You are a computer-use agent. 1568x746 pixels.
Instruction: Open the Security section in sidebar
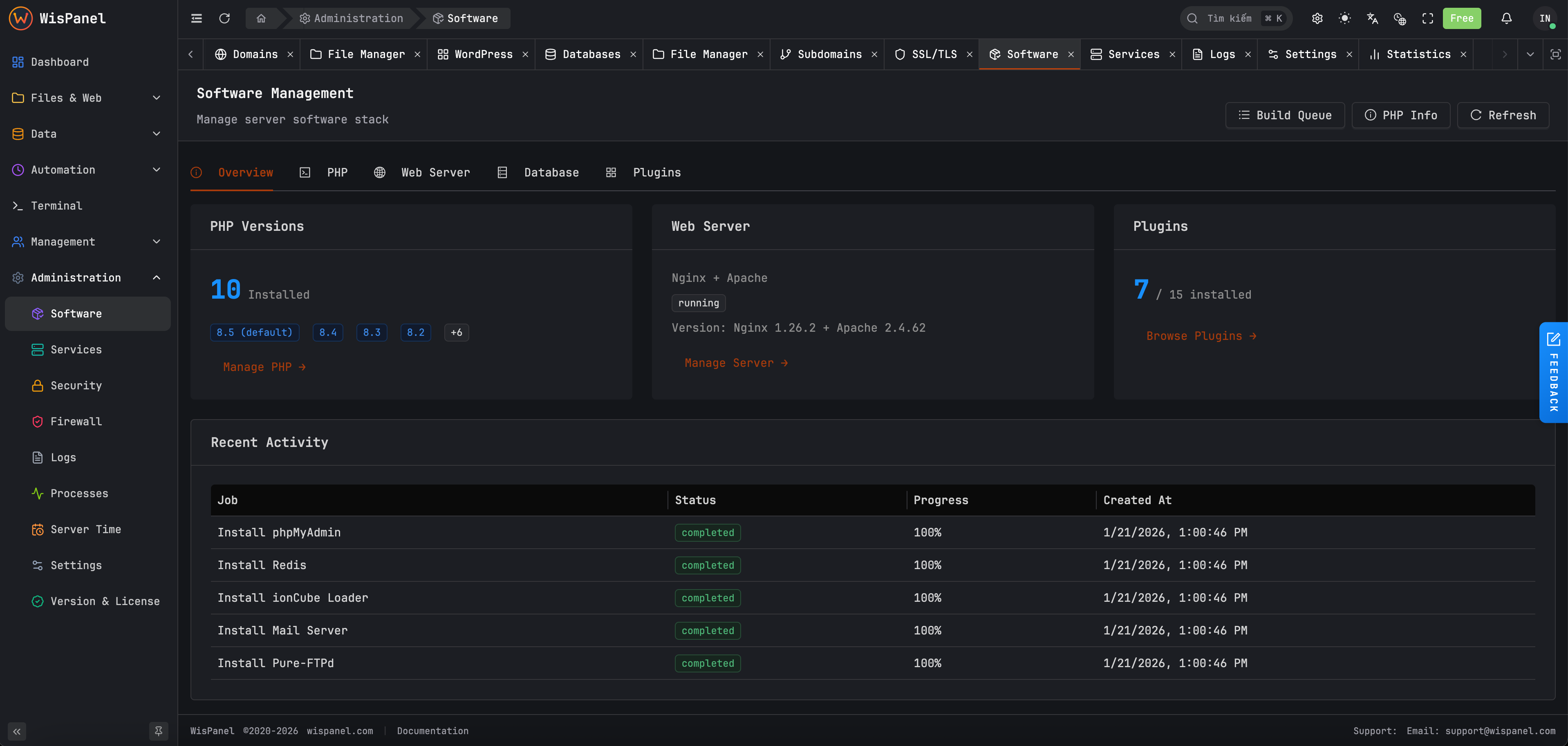76,385
